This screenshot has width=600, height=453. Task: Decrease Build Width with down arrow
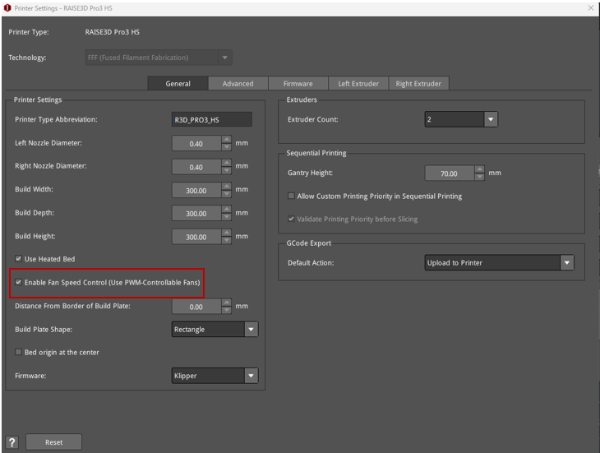tap(227, 194)
